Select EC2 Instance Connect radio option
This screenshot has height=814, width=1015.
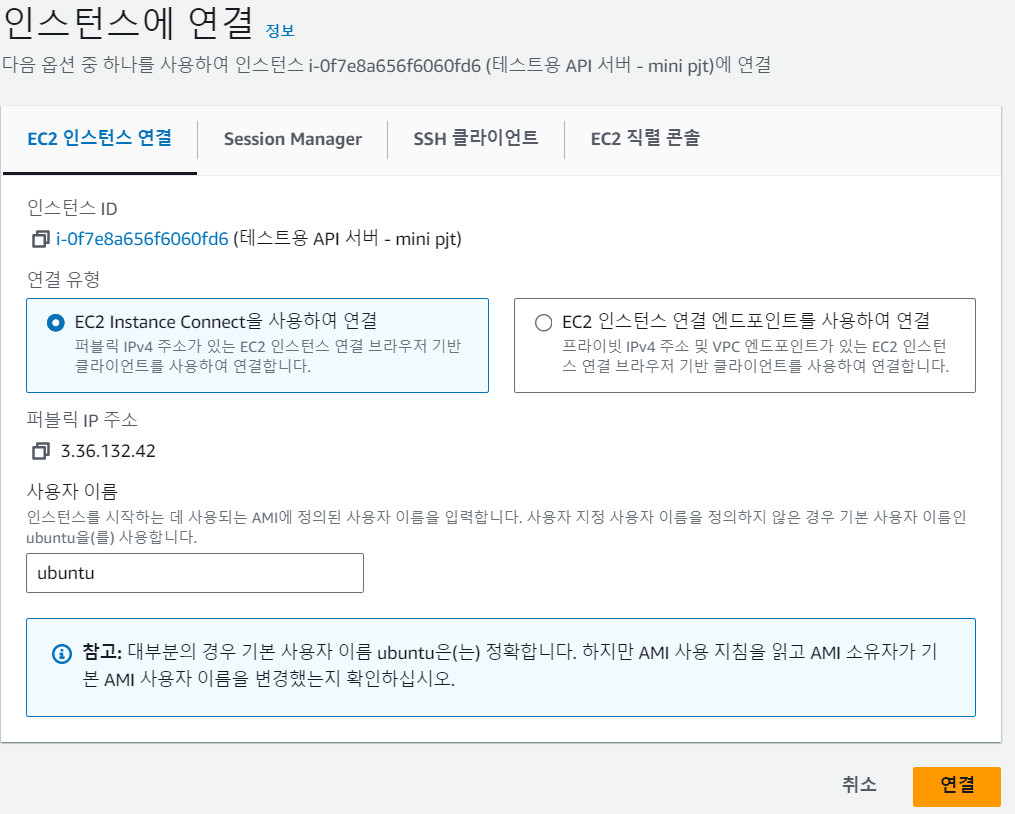56,322
